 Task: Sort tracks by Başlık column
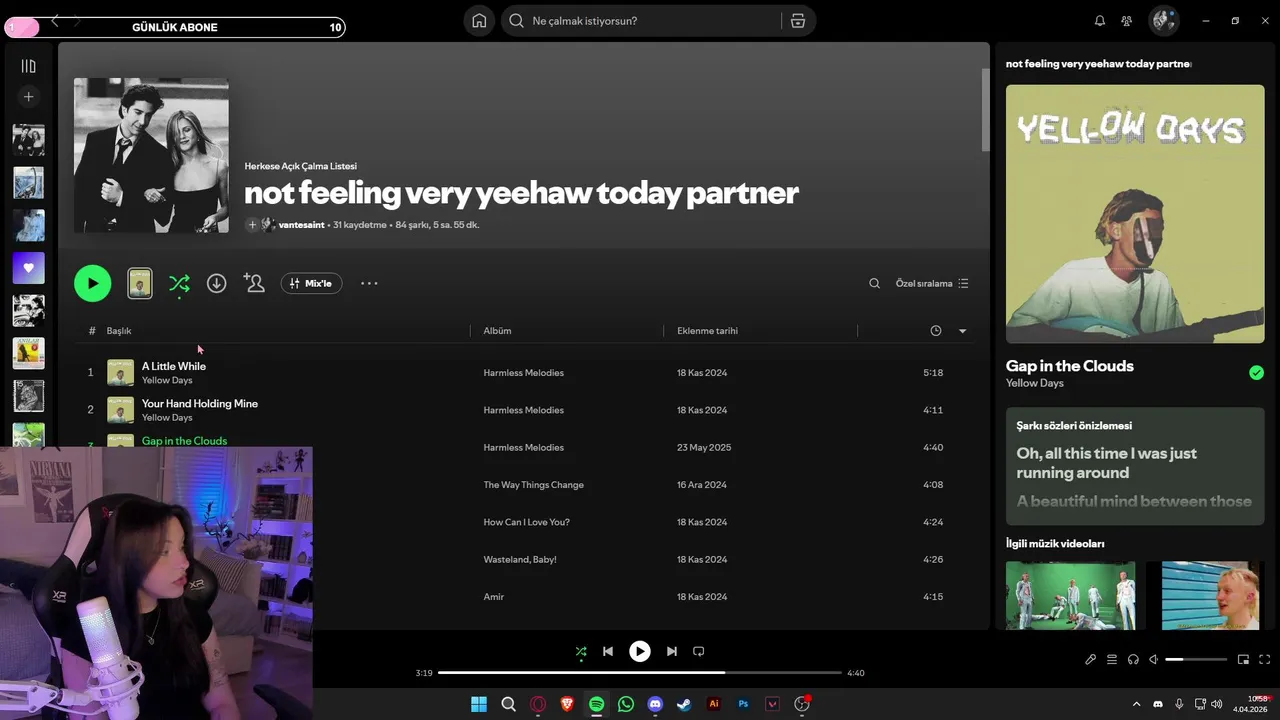pos(119,331)
